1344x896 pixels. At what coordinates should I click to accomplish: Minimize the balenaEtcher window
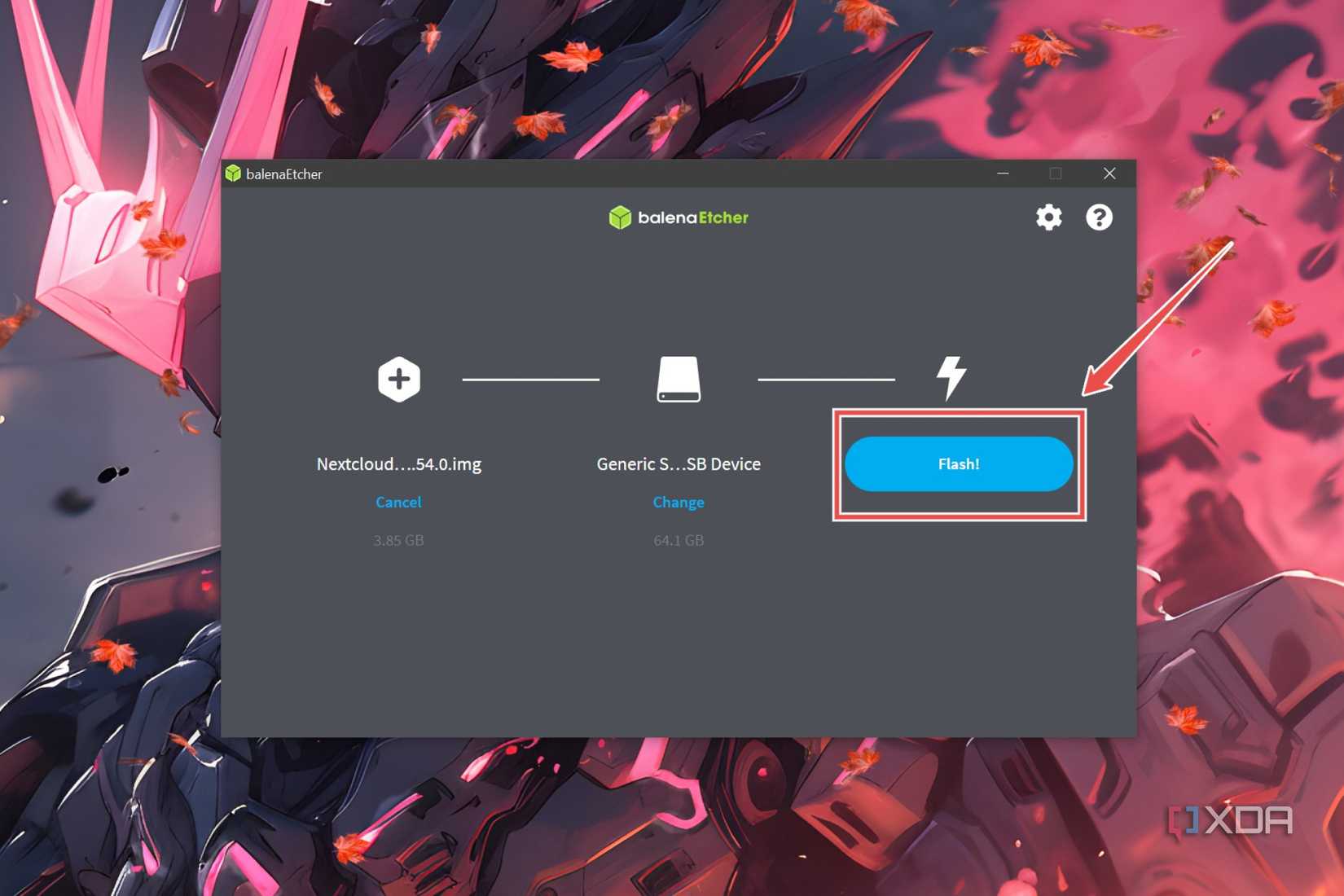click(1003, 173)
